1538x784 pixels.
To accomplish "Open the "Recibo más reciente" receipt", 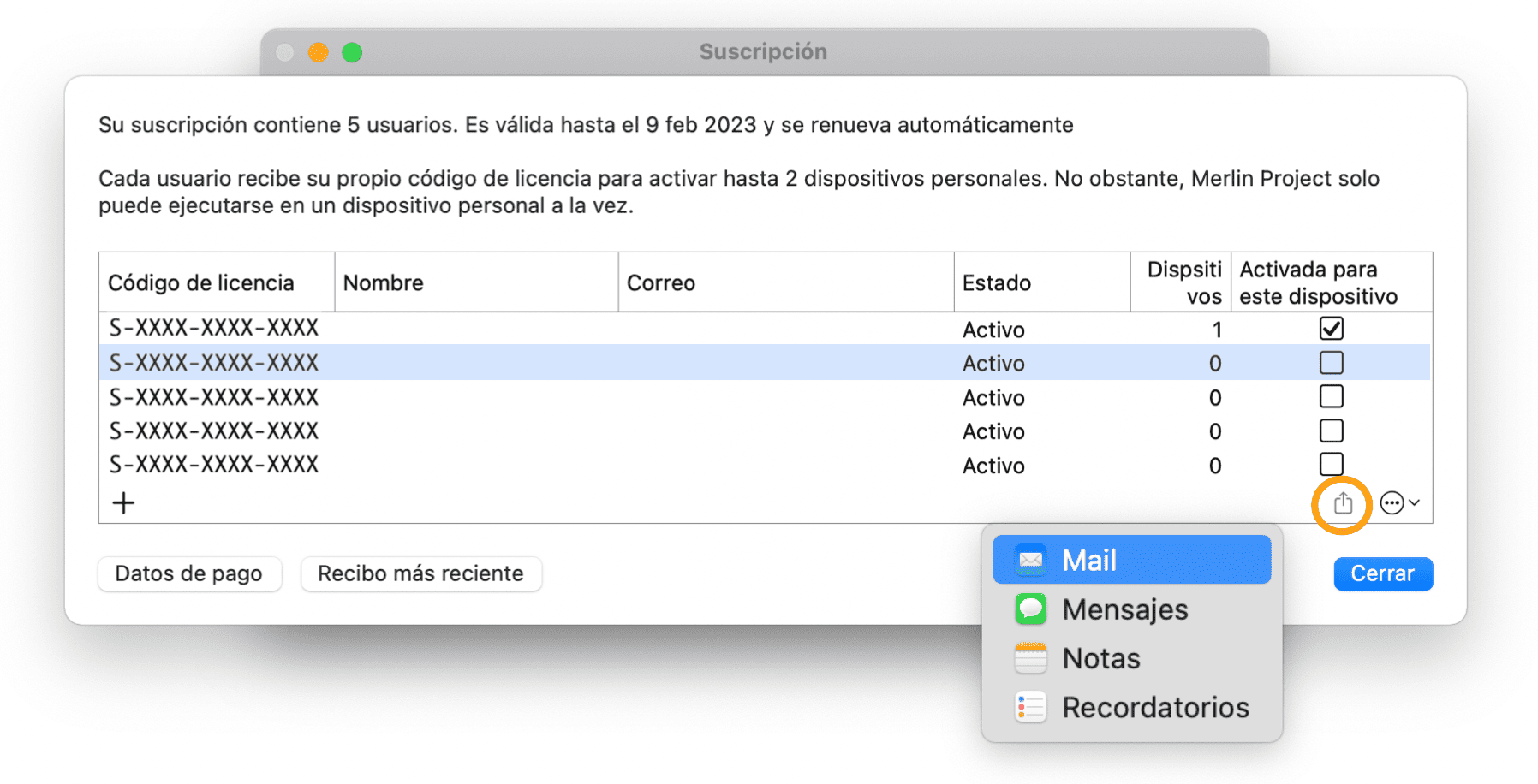I will pos(420,573).
